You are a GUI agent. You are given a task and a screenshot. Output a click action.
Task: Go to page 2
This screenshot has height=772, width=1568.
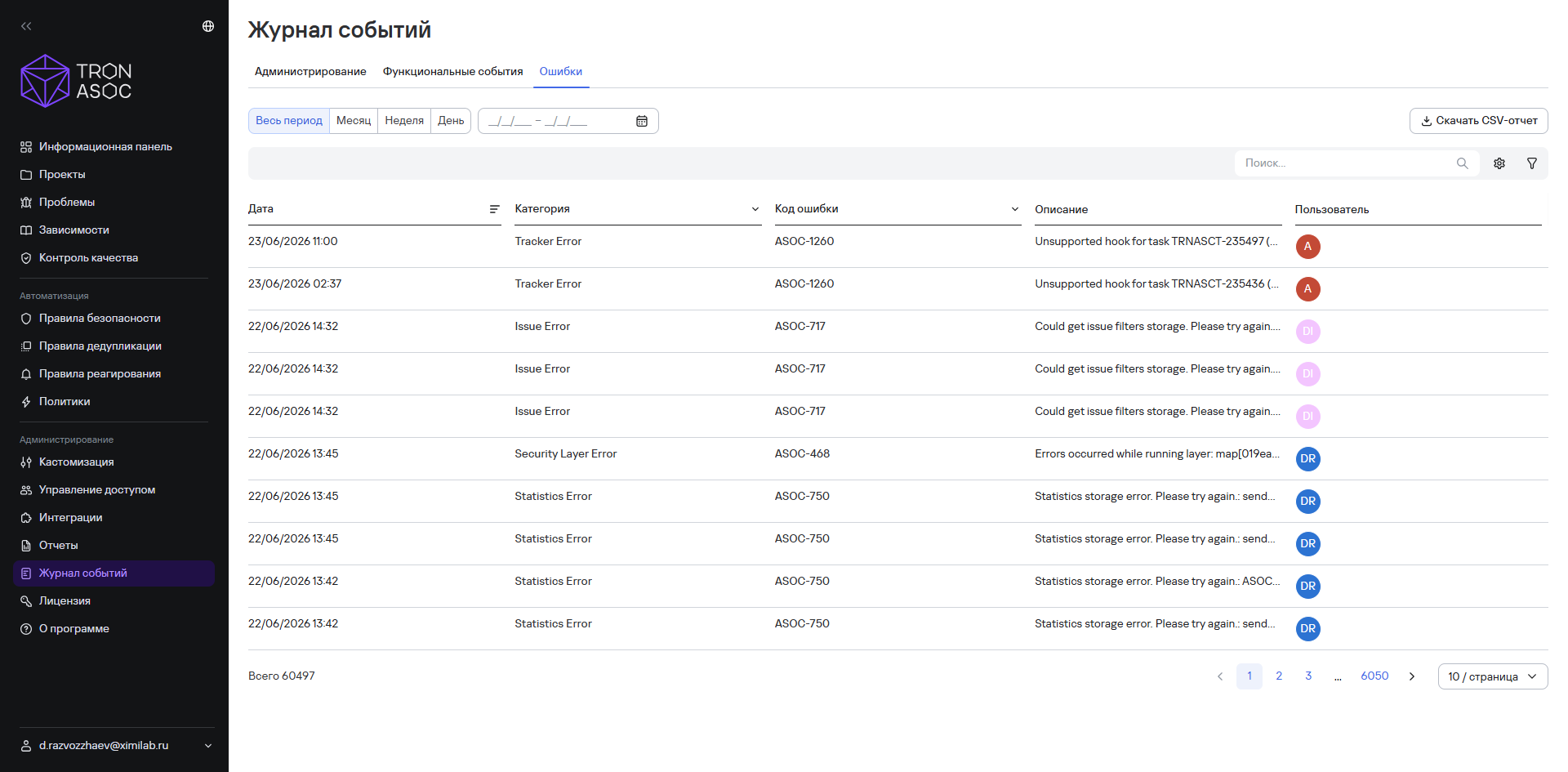[1279, 676]
